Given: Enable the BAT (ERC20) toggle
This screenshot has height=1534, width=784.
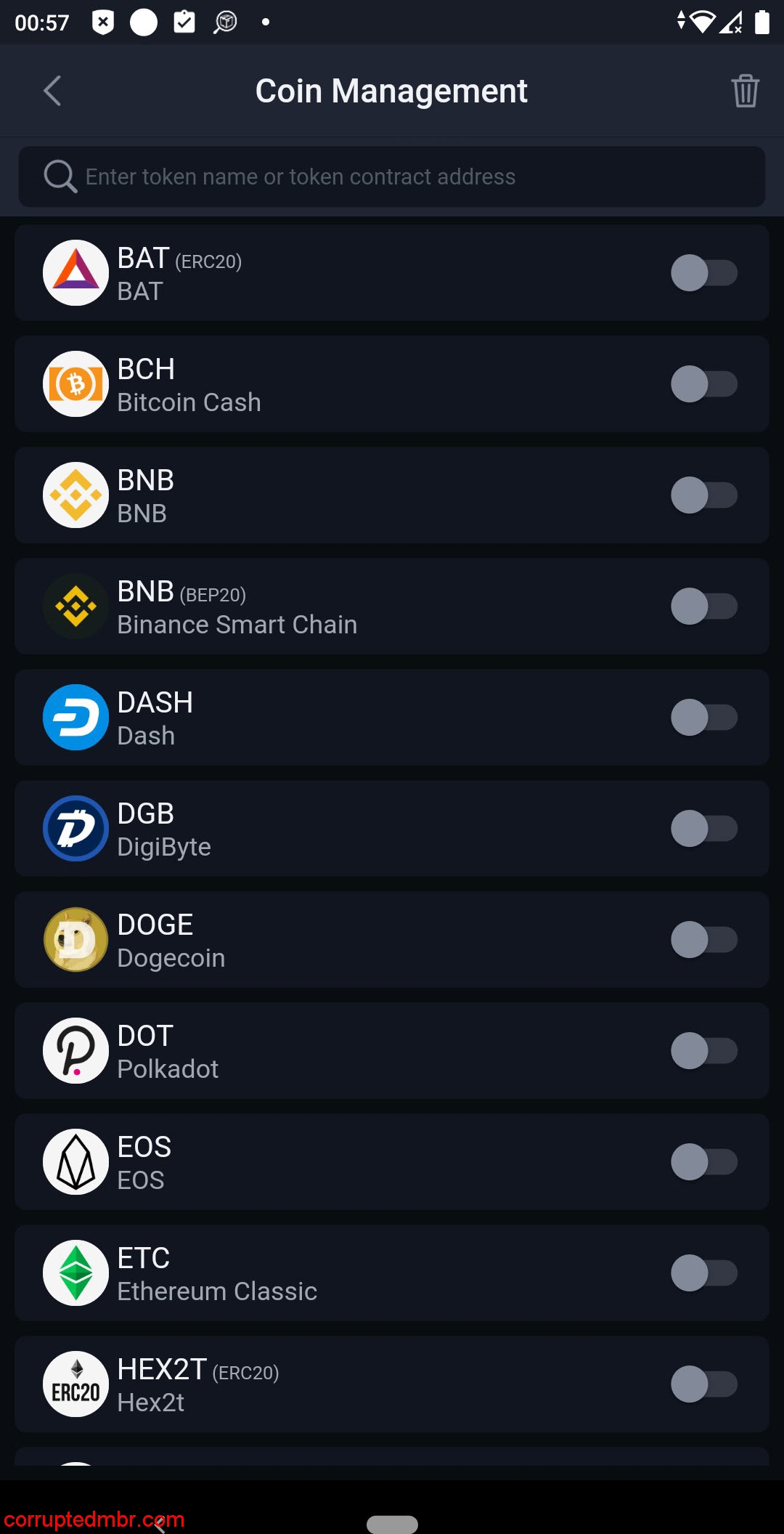Looking at the screenshot, I should [x=703, y=273].
